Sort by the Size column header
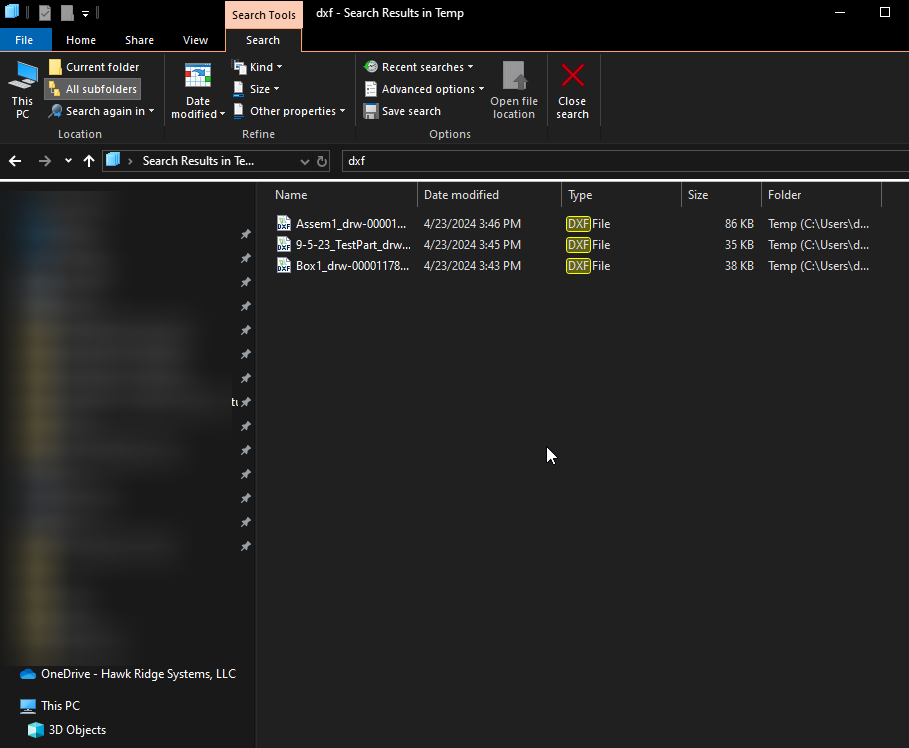Screen dimensions: 909x748 698,195
